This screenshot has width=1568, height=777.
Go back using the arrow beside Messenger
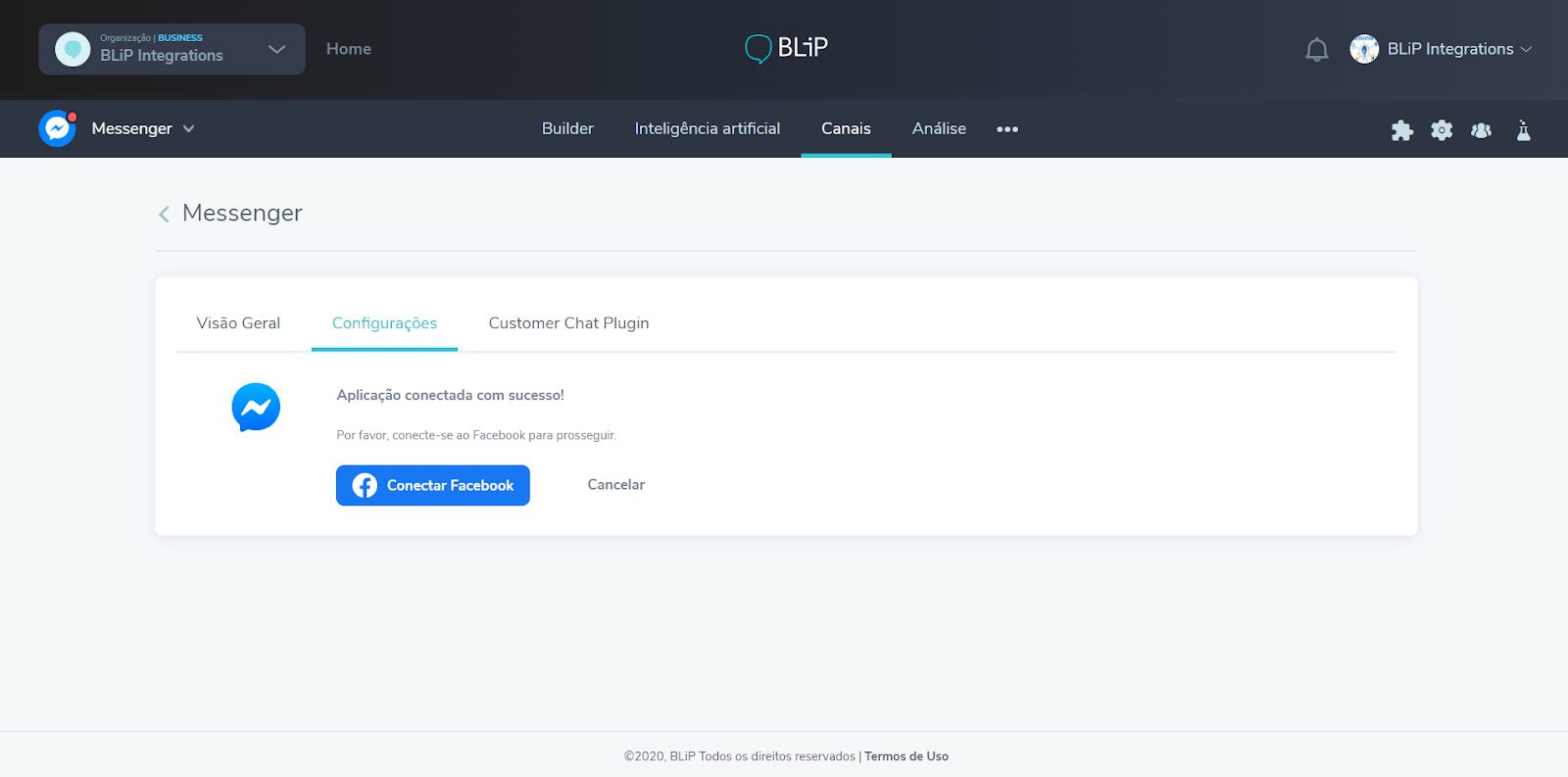coord(164,214)
